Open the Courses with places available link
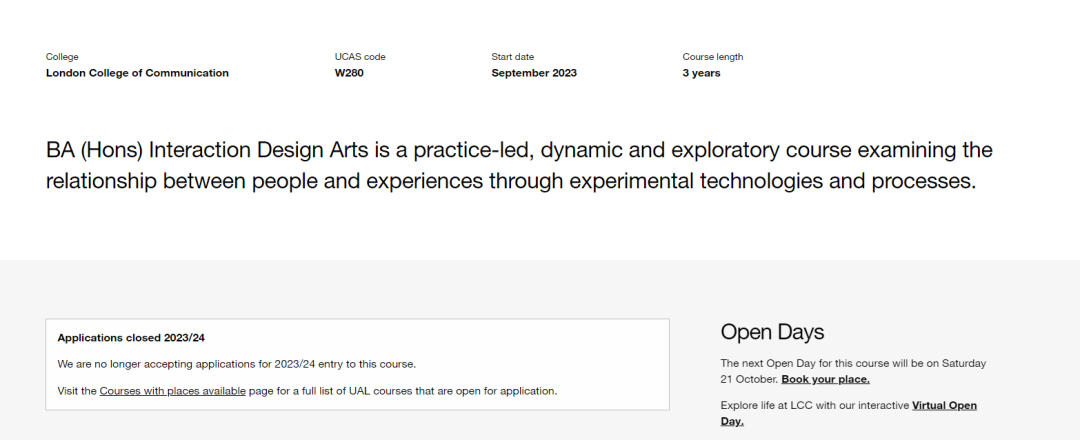1080x440 pixels. pos(172,391)
